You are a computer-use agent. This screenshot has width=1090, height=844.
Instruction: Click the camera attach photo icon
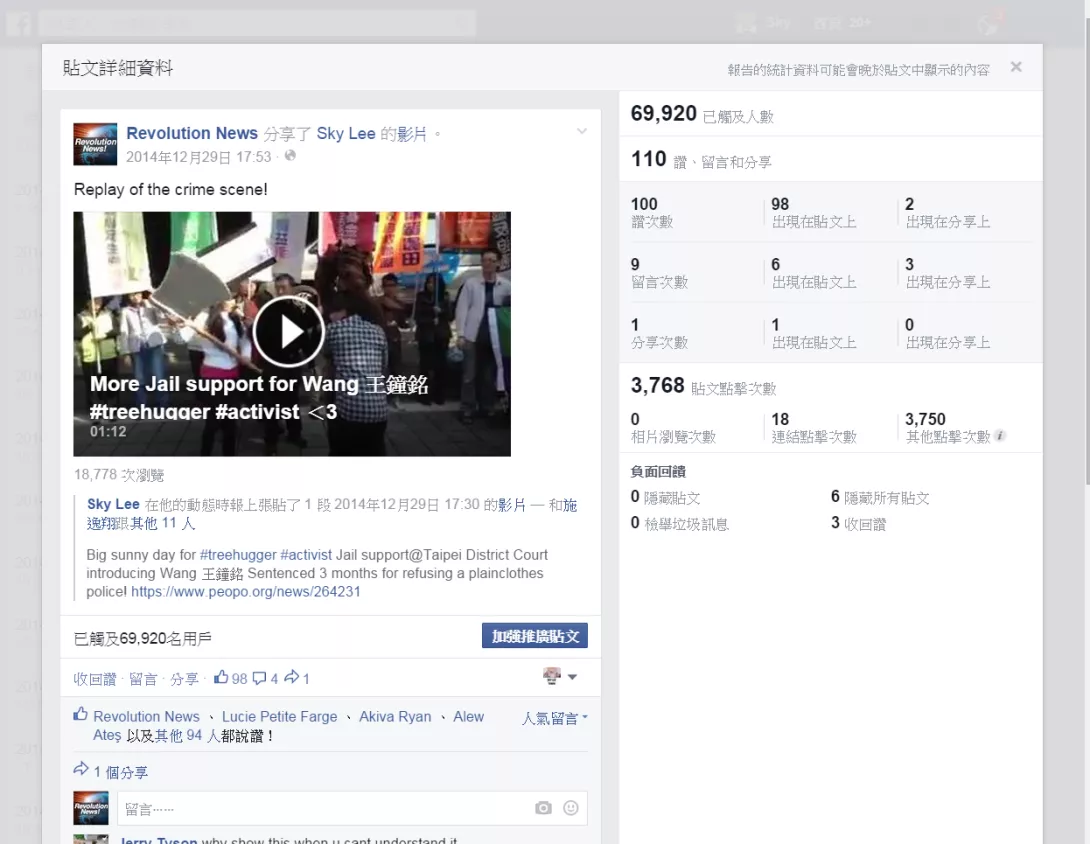[544, 808]
